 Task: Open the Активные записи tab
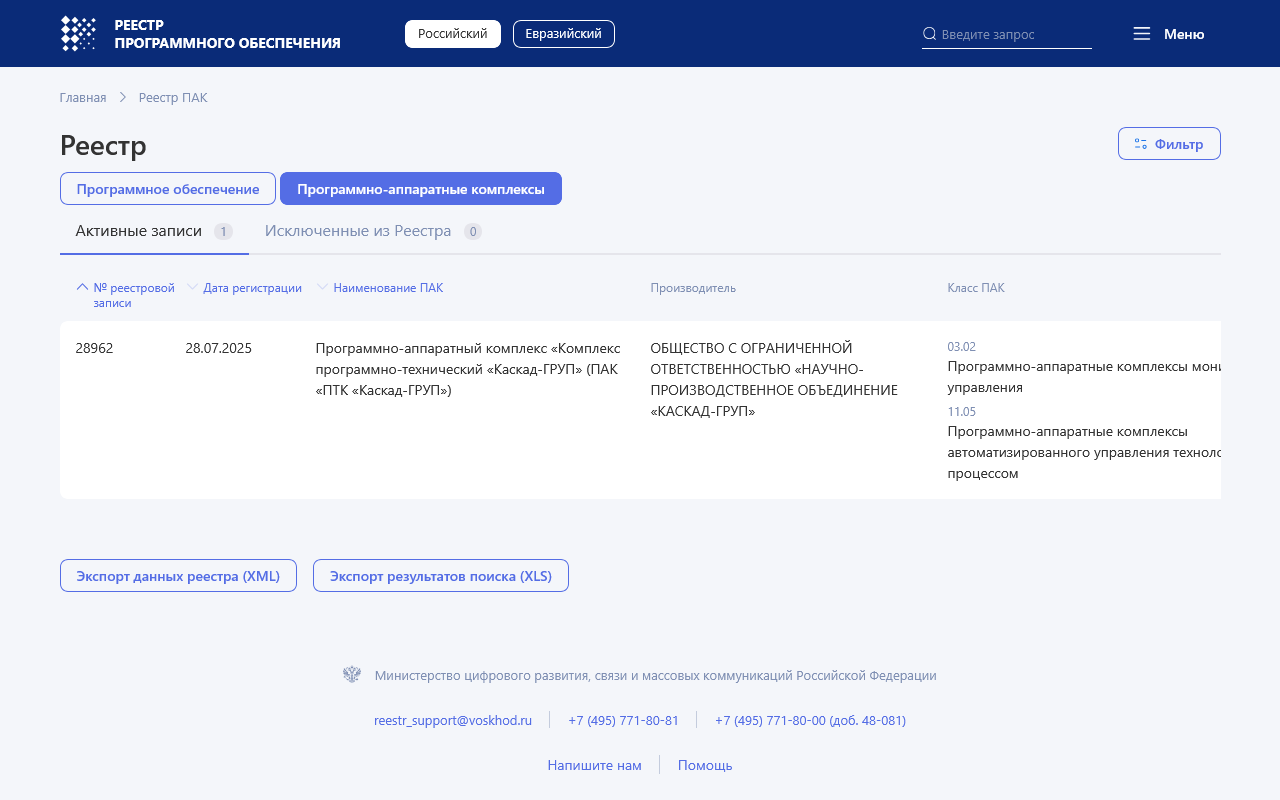[x=138, y=230]
